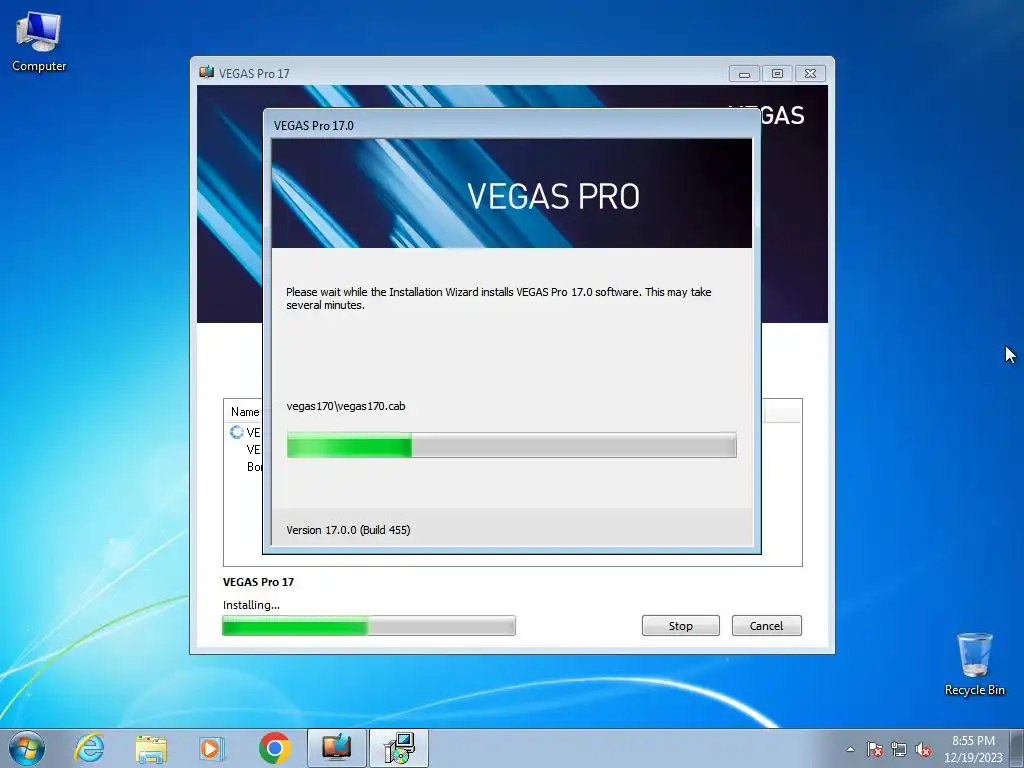
Task: Click the spinning status icon in the list
Action: pos(236,432)
